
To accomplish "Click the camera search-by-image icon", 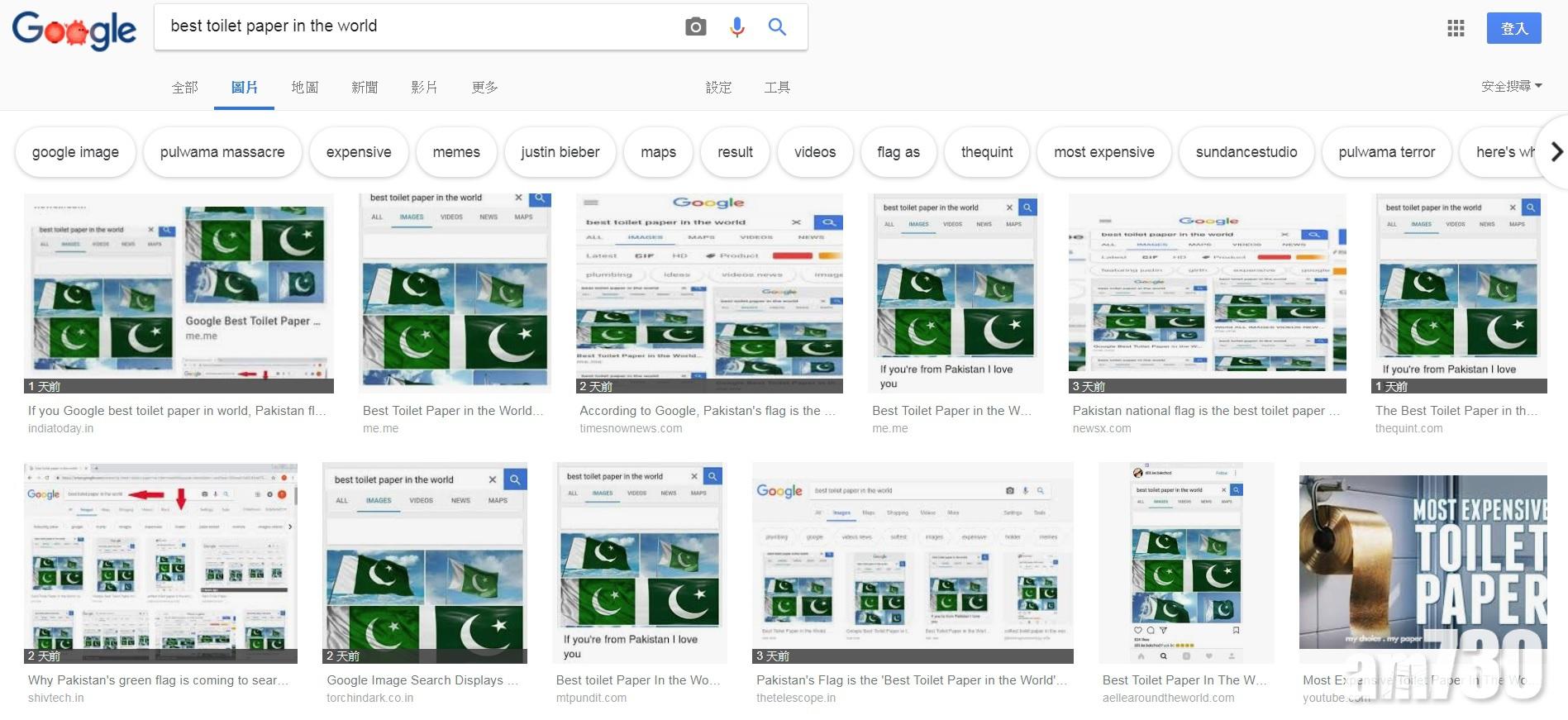I will pos(695,26).
